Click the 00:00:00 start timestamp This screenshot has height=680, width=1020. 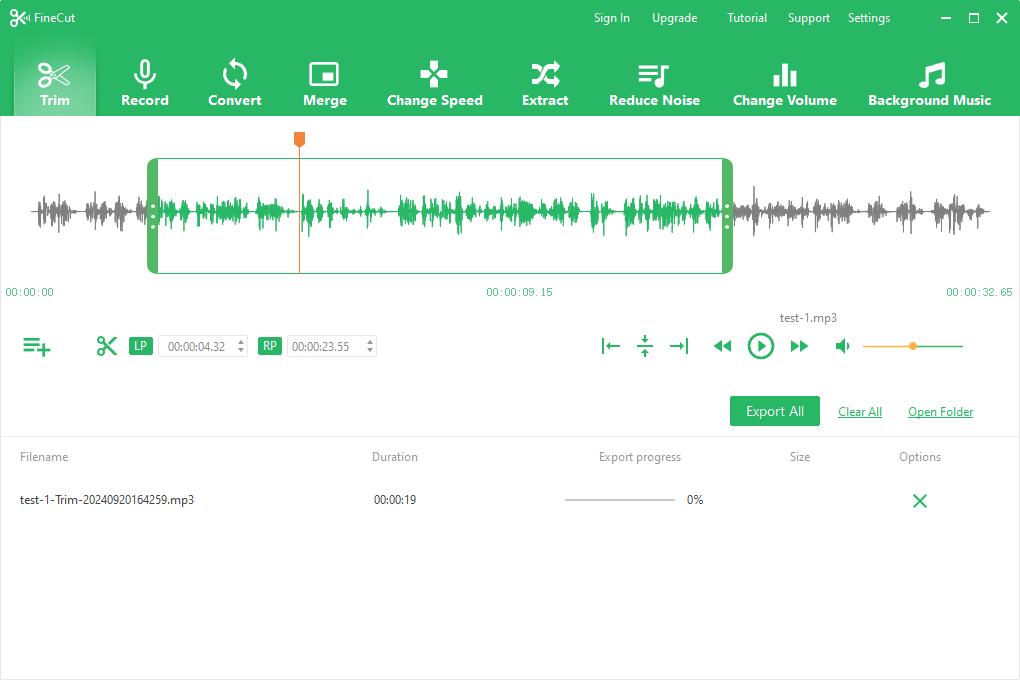tap(29, 292)
